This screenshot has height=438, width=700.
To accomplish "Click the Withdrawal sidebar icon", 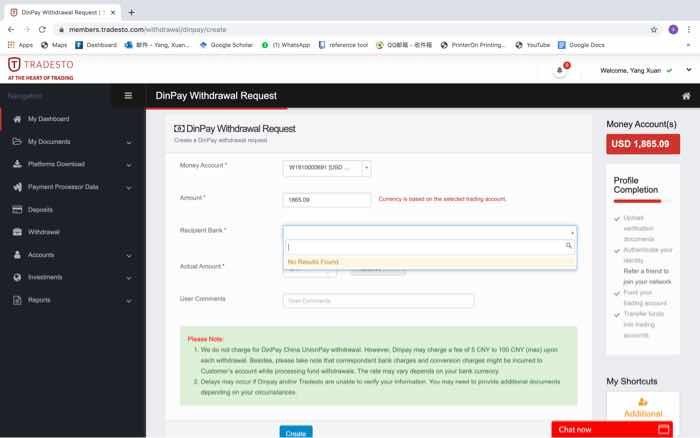I will (17, 232).
